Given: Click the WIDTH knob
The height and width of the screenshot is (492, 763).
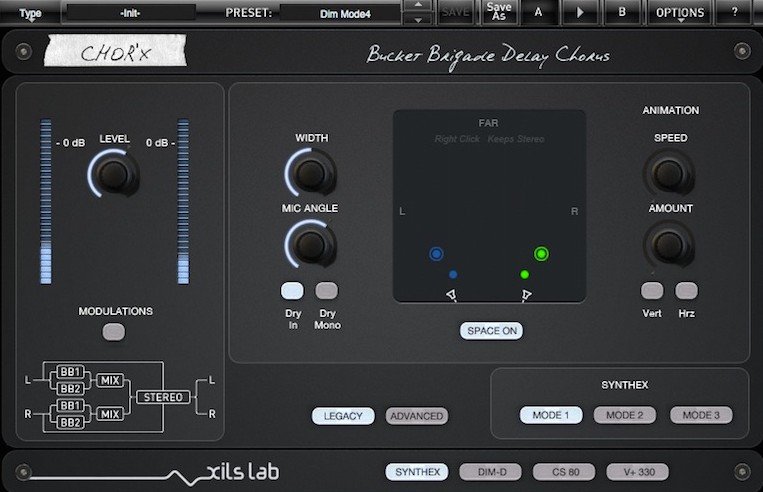Looking at the screenshot, I should tap(311, 173).
